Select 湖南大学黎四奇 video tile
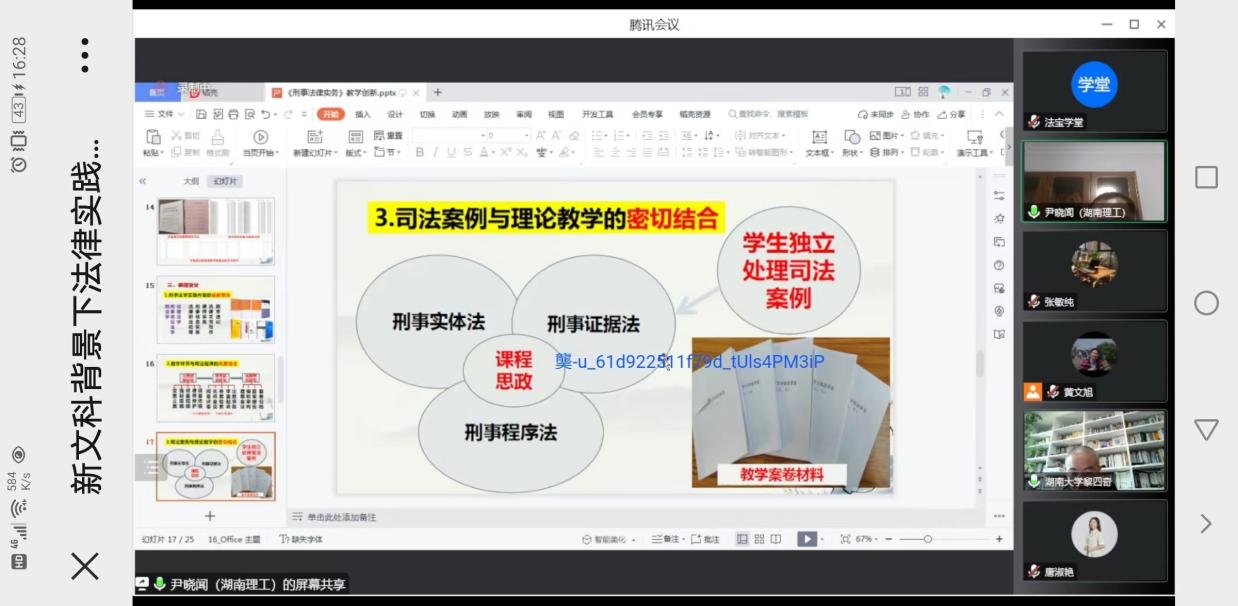 (1094, 450)
